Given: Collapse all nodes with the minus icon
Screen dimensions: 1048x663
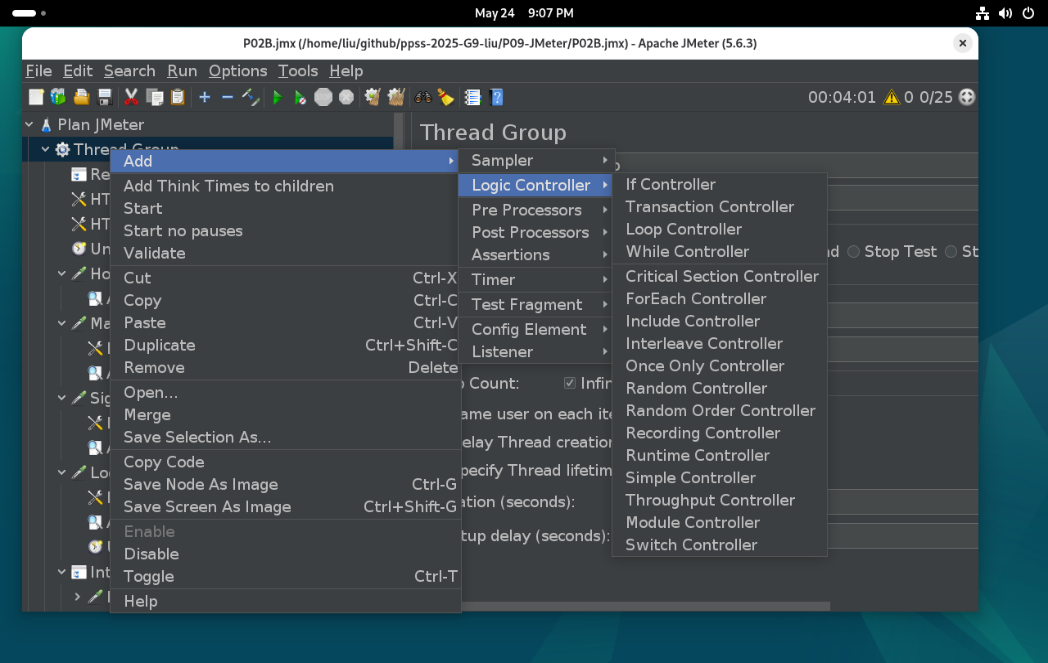Looking at the screenshot, I should click(227, 98).
